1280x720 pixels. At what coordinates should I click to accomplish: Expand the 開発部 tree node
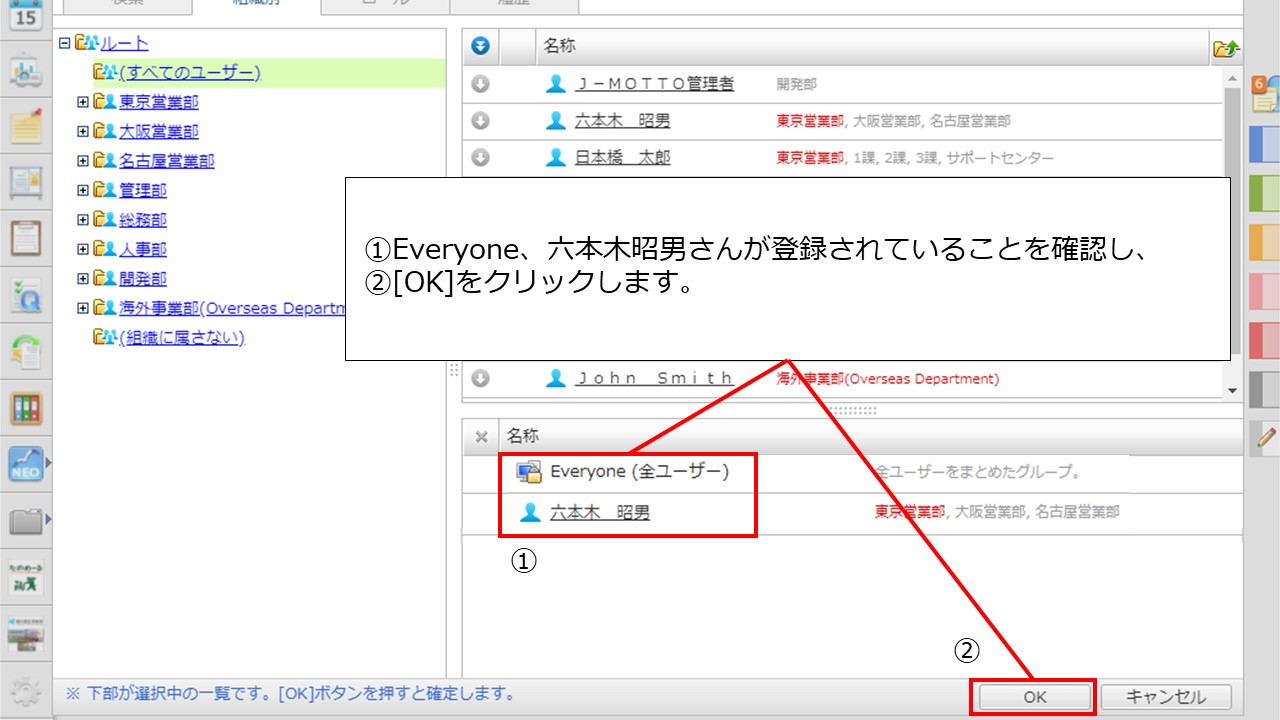pyautogui.click(x=83, y=278)
